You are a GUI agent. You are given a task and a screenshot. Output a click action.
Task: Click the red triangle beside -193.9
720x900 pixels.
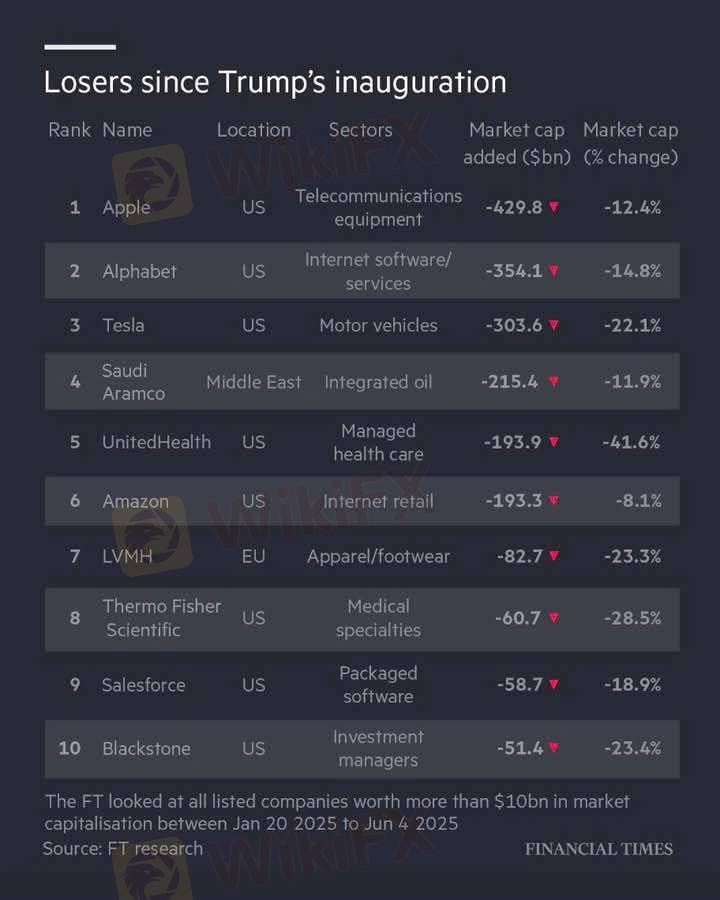553,441
